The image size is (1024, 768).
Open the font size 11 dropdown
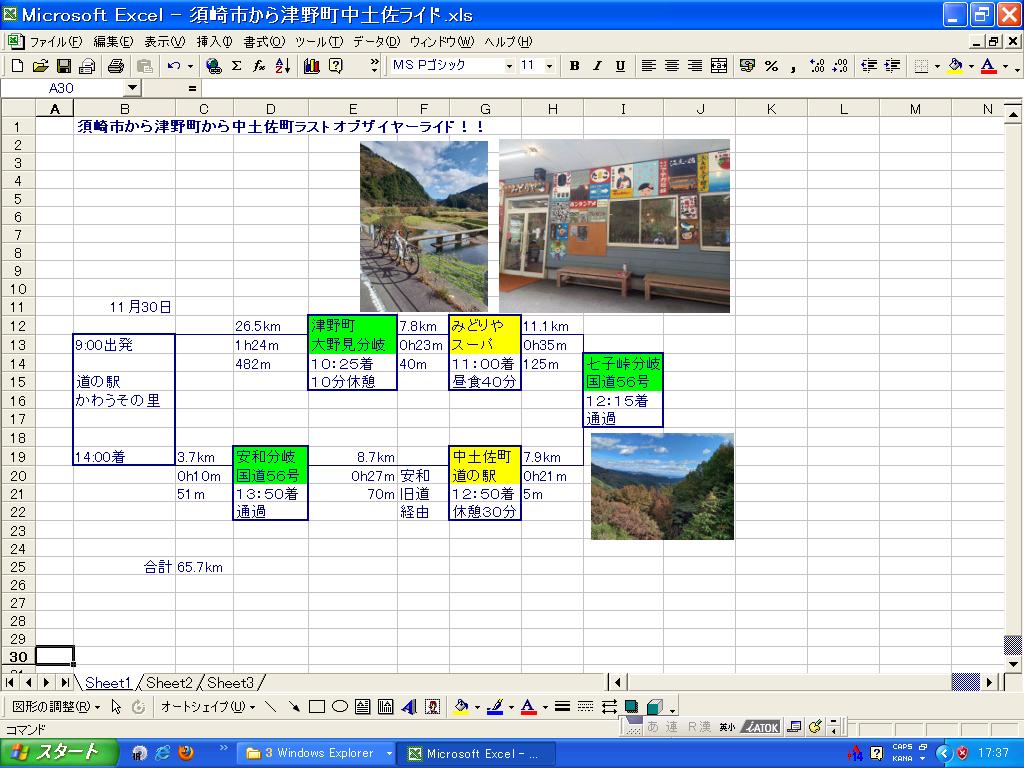click(x=550, y=66)
